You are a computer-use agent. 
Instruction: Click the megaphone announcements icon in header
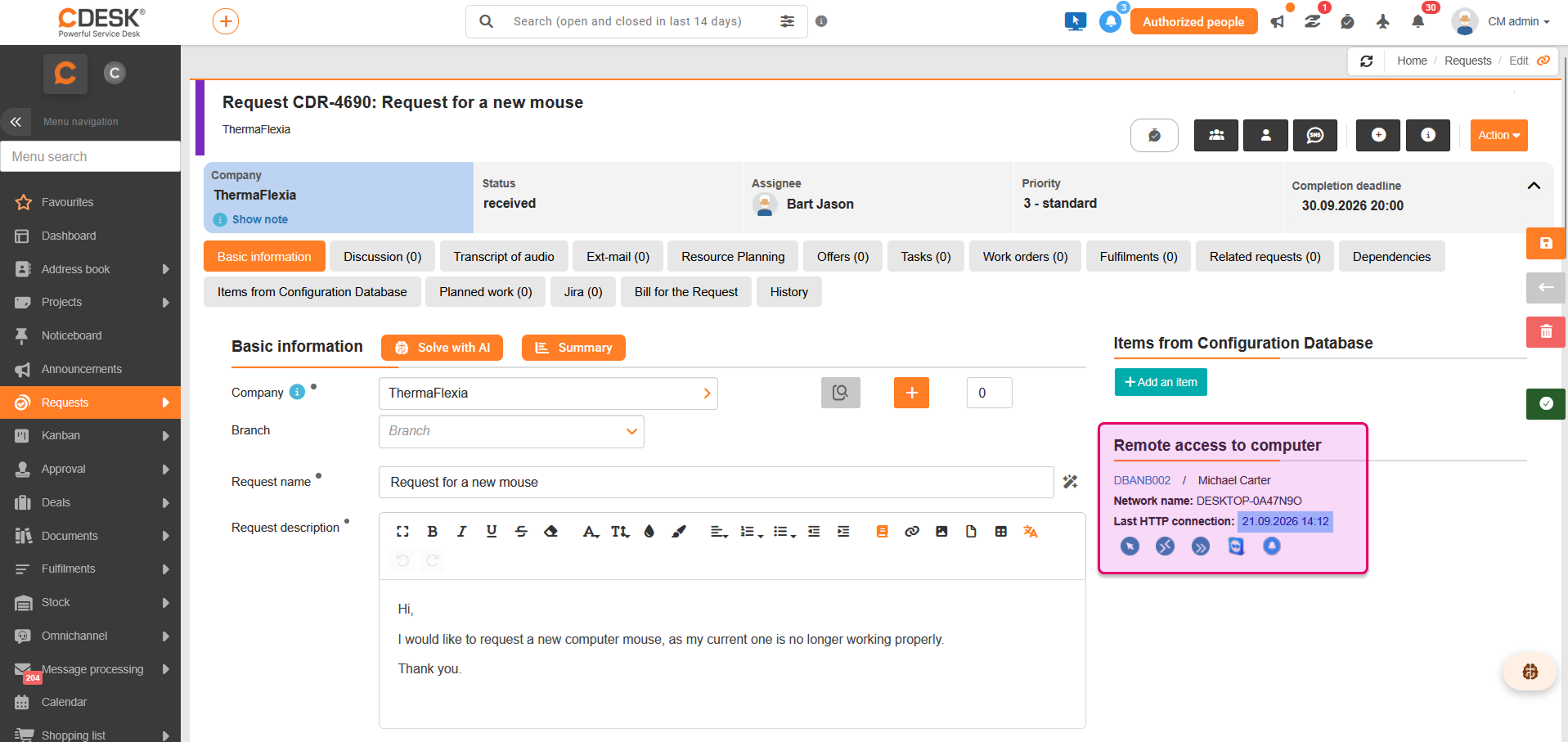click(1278, 22)
